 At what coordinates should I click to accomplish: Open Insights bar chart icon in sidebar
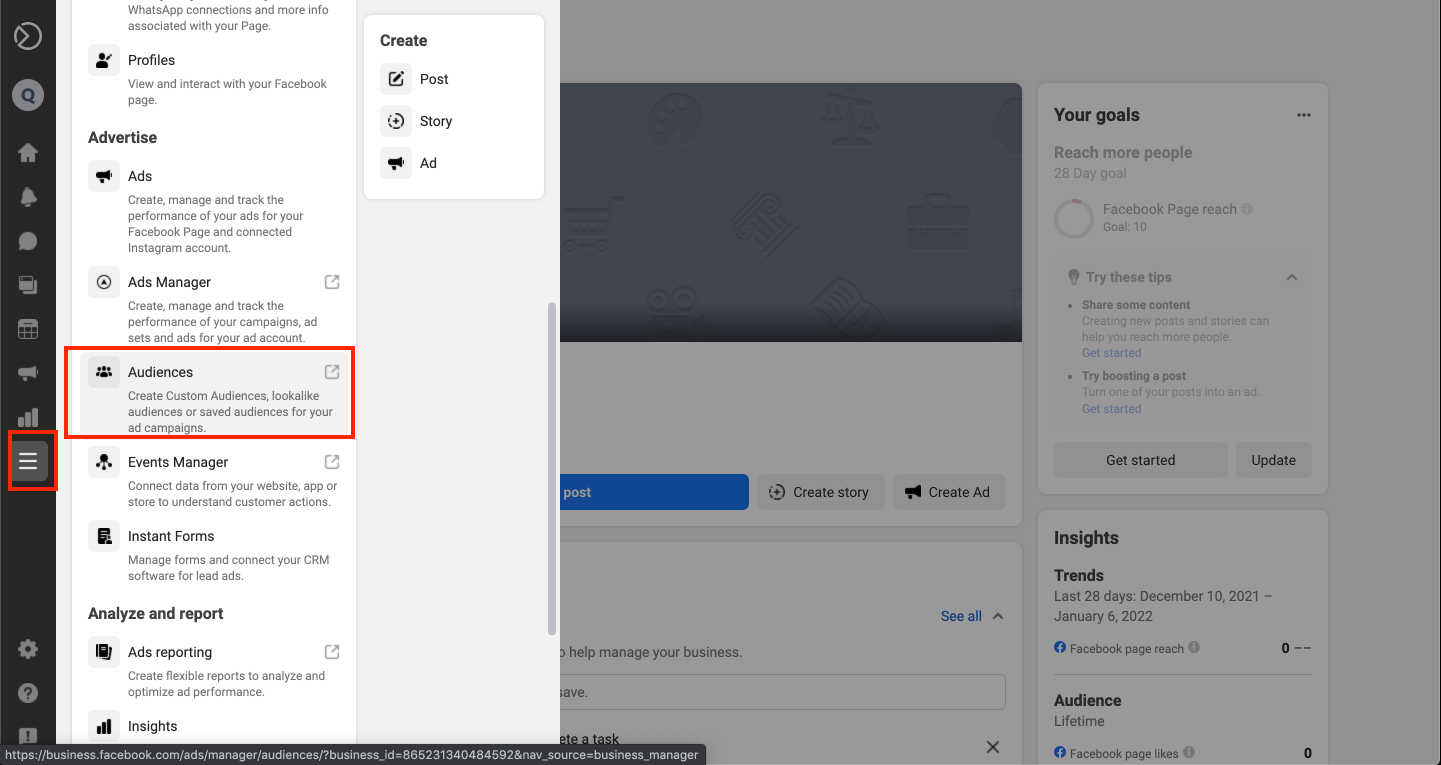coord(28,417)
